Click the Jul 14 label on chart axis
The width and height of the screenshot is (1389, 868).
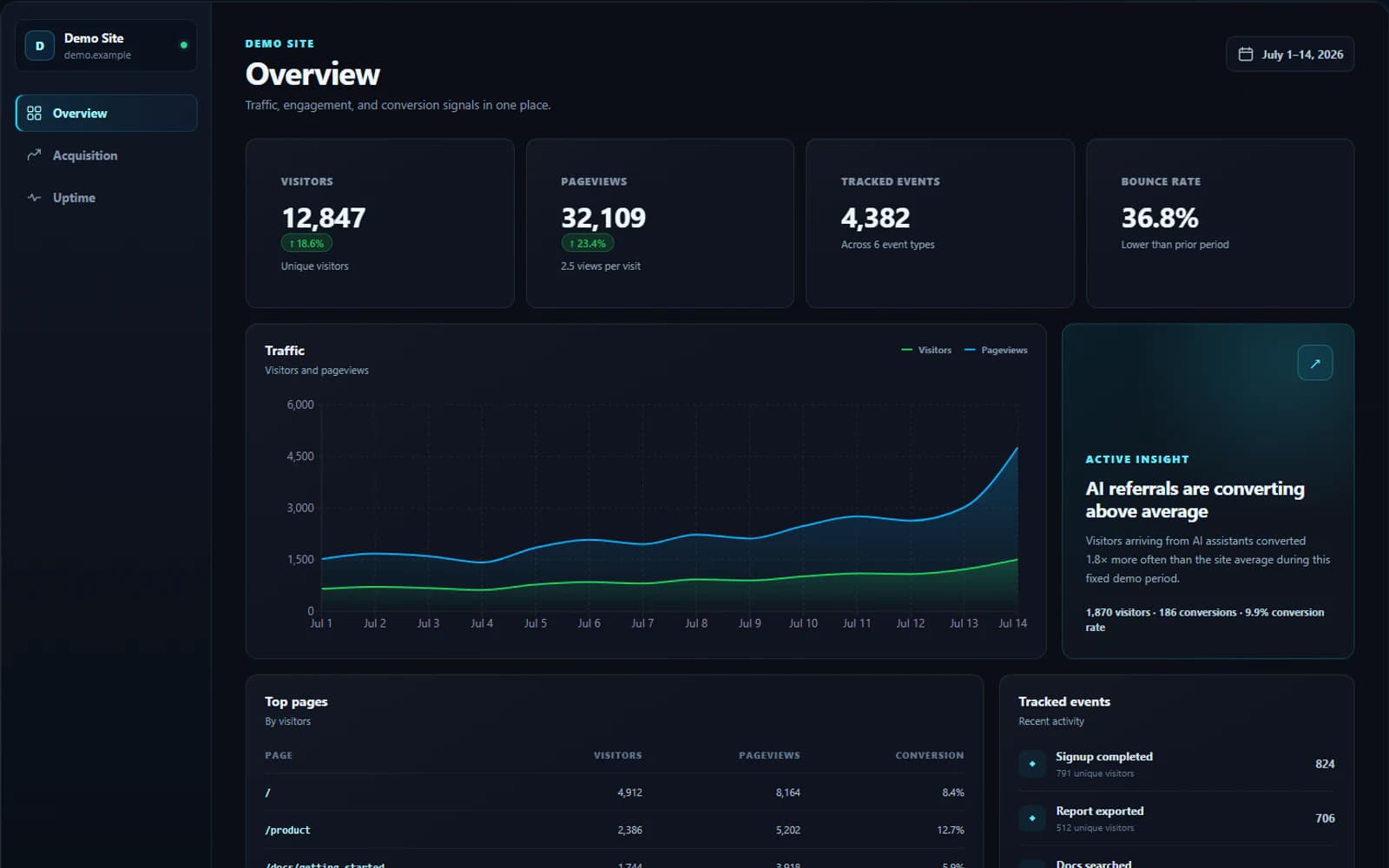click(1012, 623)
